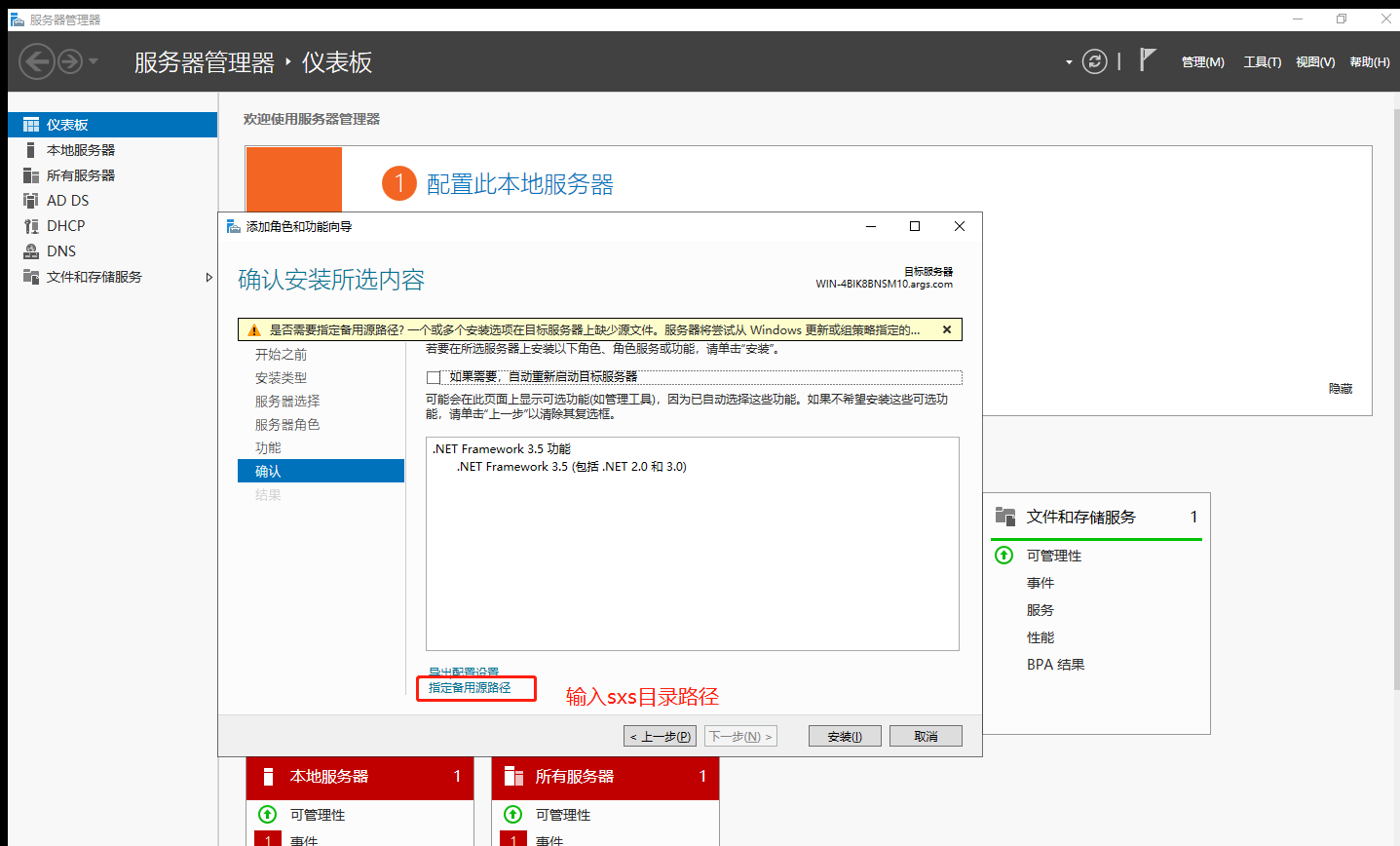This screenshot has height=846, width=1400.
Task: Expand 文件和存储服务 with its side arrow
Action: [x=208, y=277]
